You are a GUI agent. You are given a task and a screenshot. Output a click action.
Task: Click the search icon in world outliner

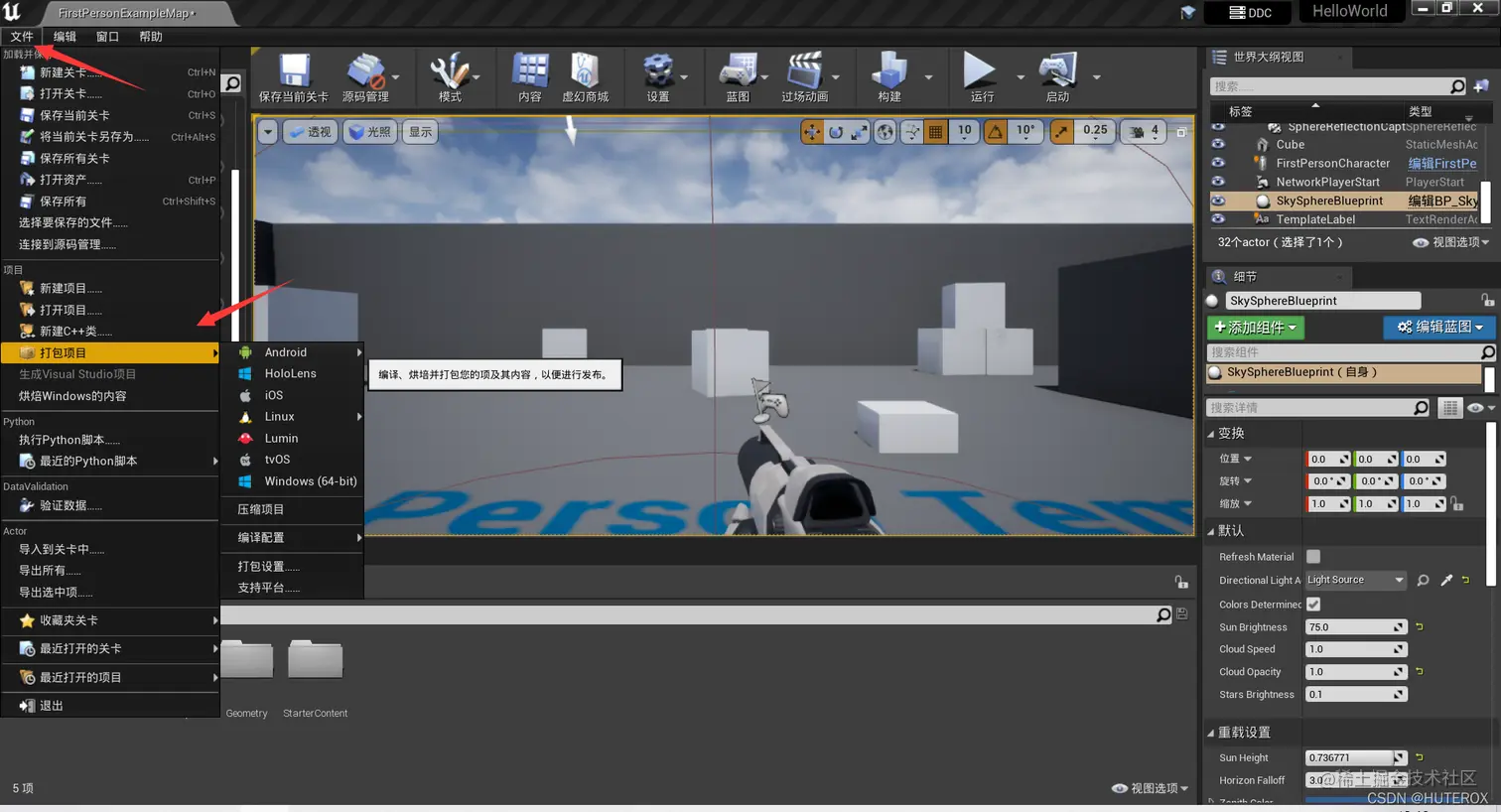(x=1457, y=86)
